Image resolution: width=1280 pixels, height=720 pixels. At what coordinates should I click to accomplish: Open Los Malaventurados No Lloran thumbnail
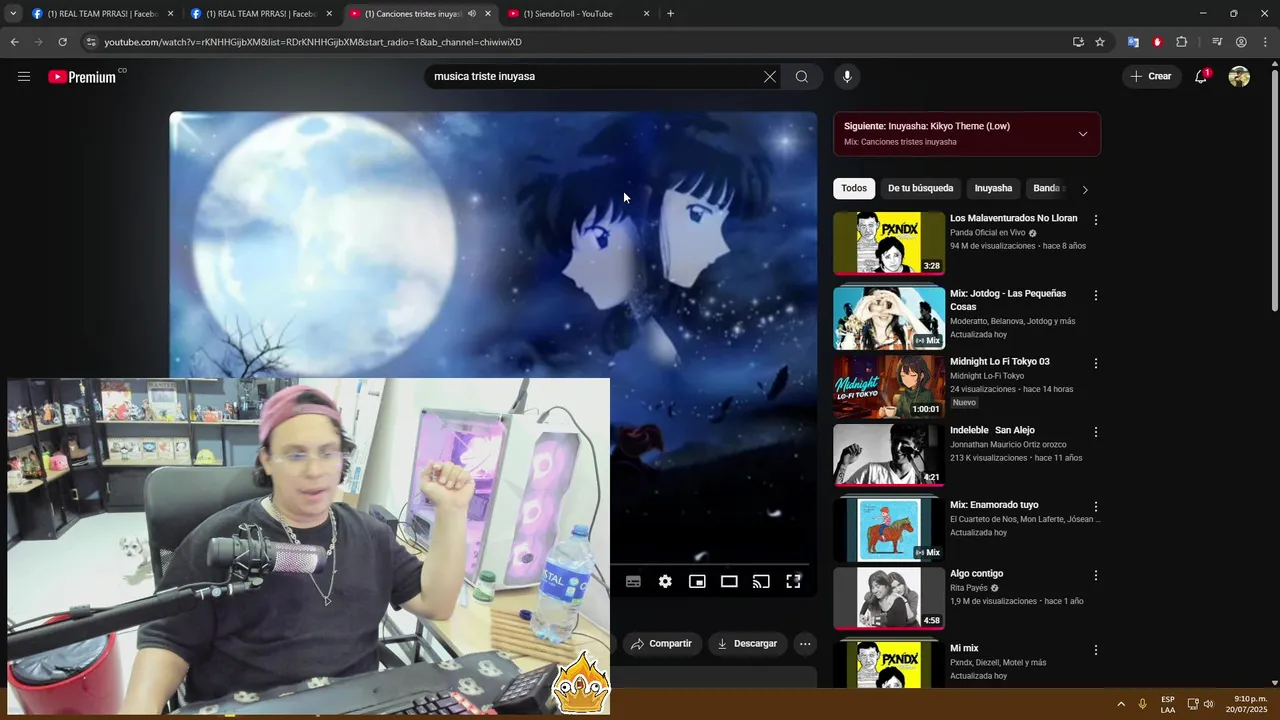(889, 243)
